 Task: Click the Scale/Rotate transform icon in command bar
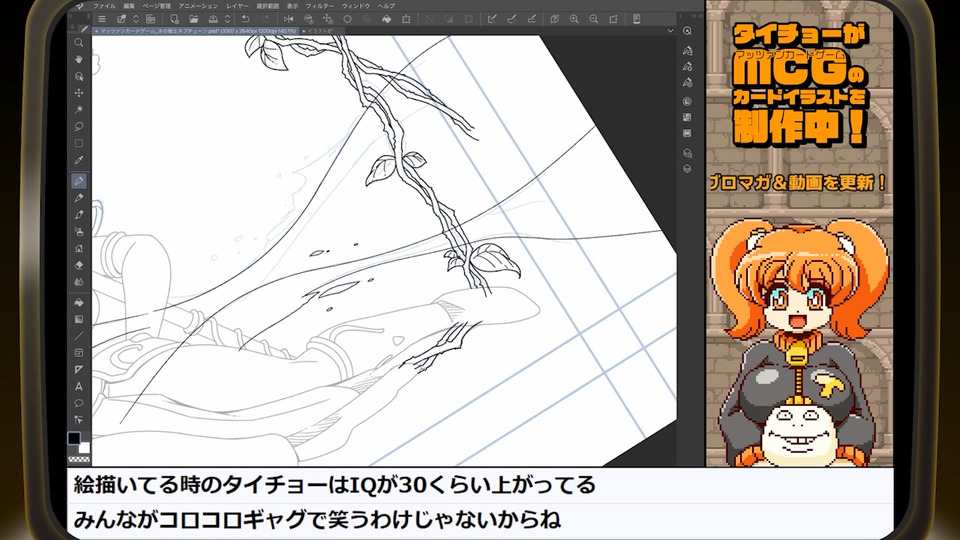406,19
